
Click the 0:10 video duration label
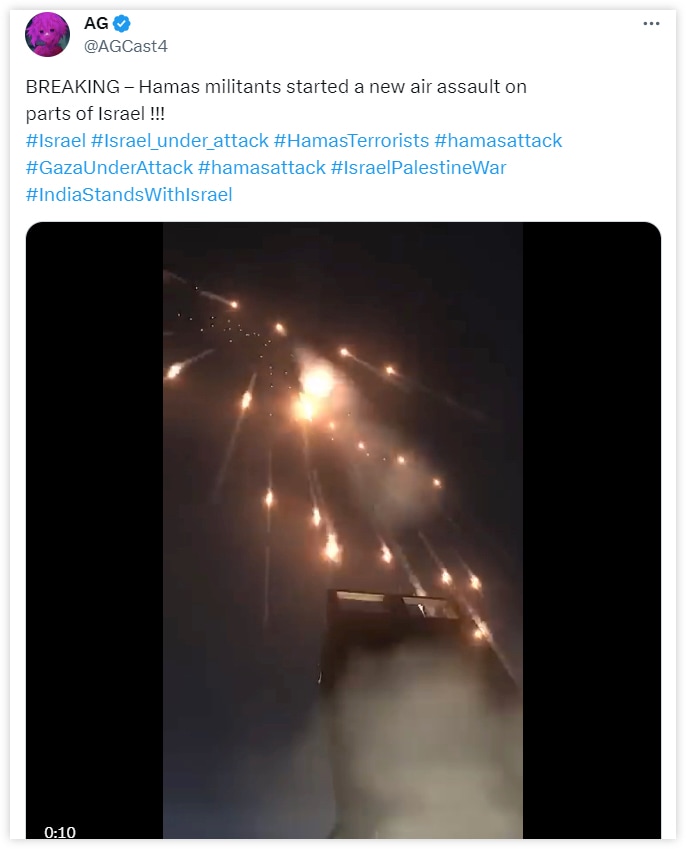point(60,832)
